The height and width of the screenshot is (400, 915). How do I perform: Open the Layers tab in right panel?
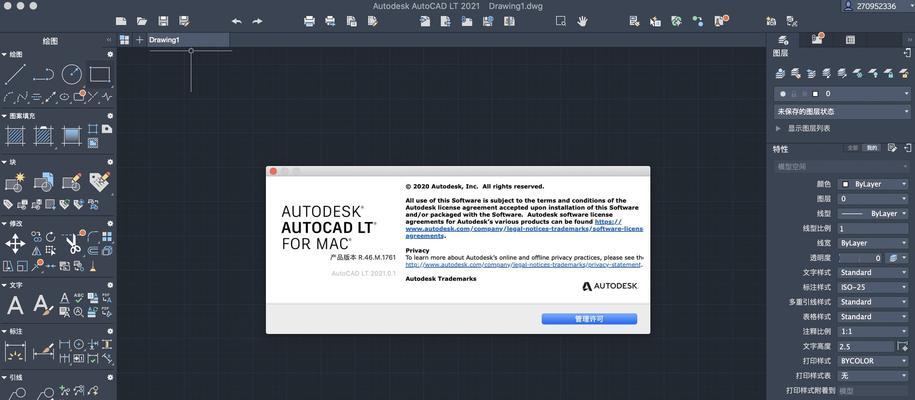pyautogui.click(x=784, y=40)
